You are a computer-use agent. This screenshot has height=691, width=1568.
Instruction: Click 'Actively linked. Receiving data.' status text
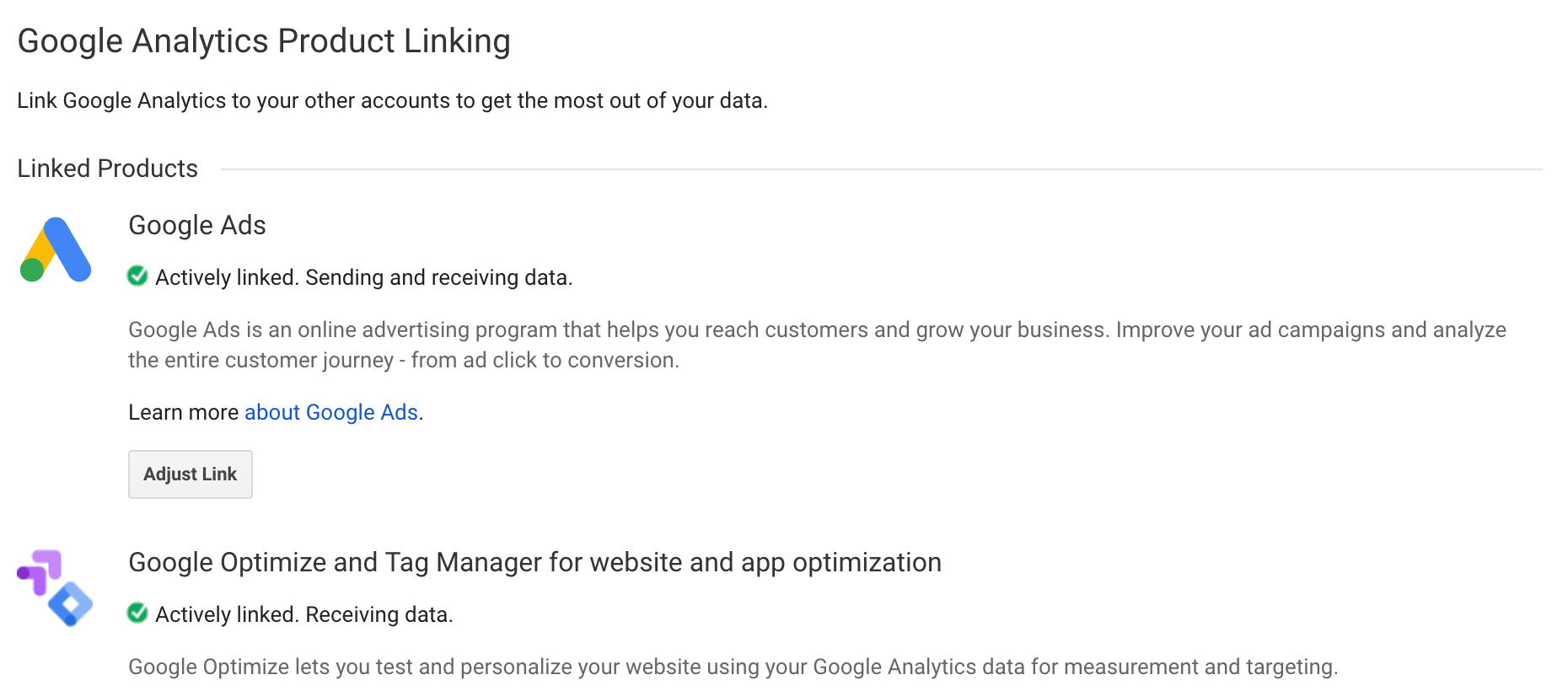304,614
